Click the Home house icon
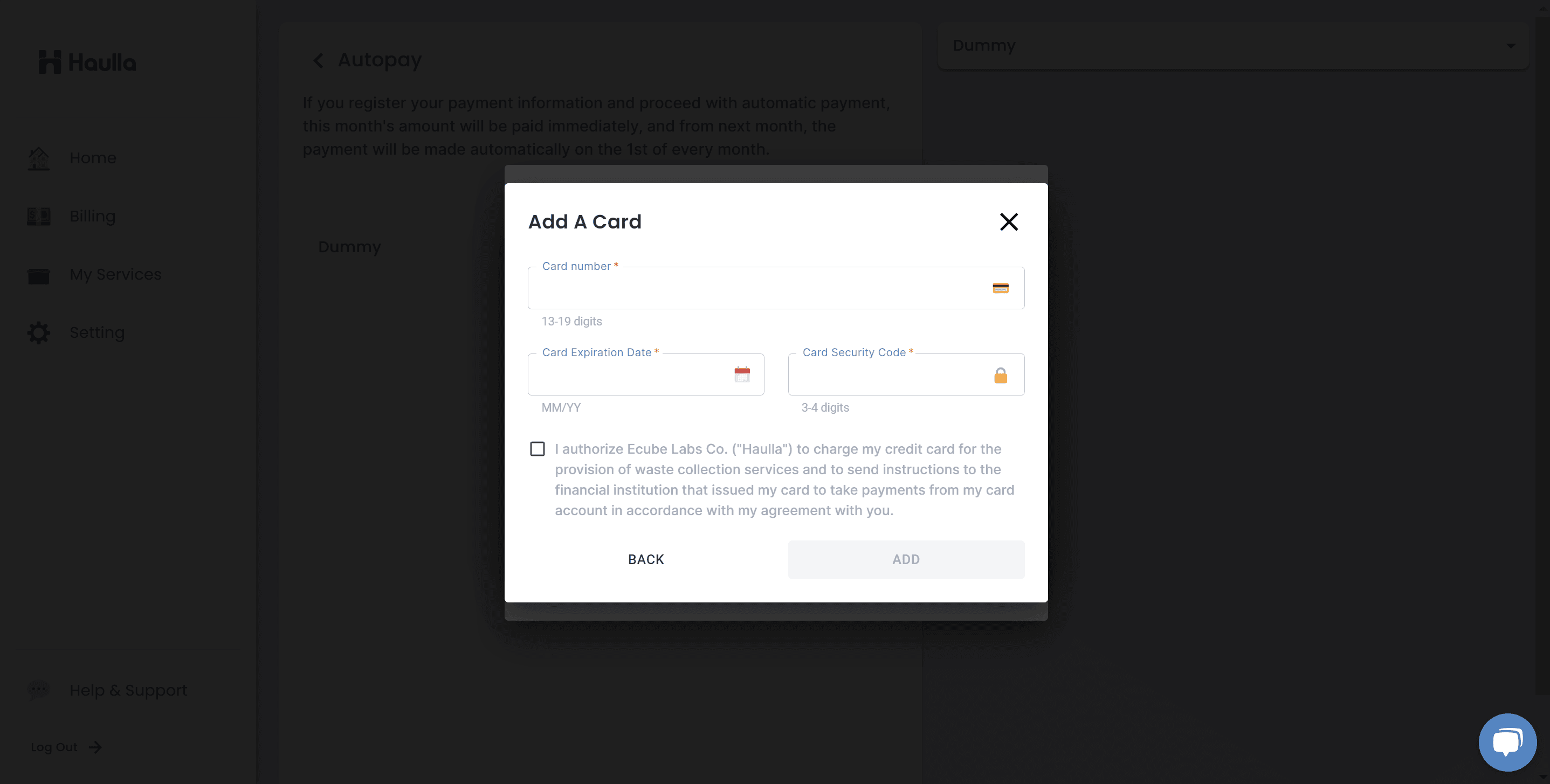 39,158
